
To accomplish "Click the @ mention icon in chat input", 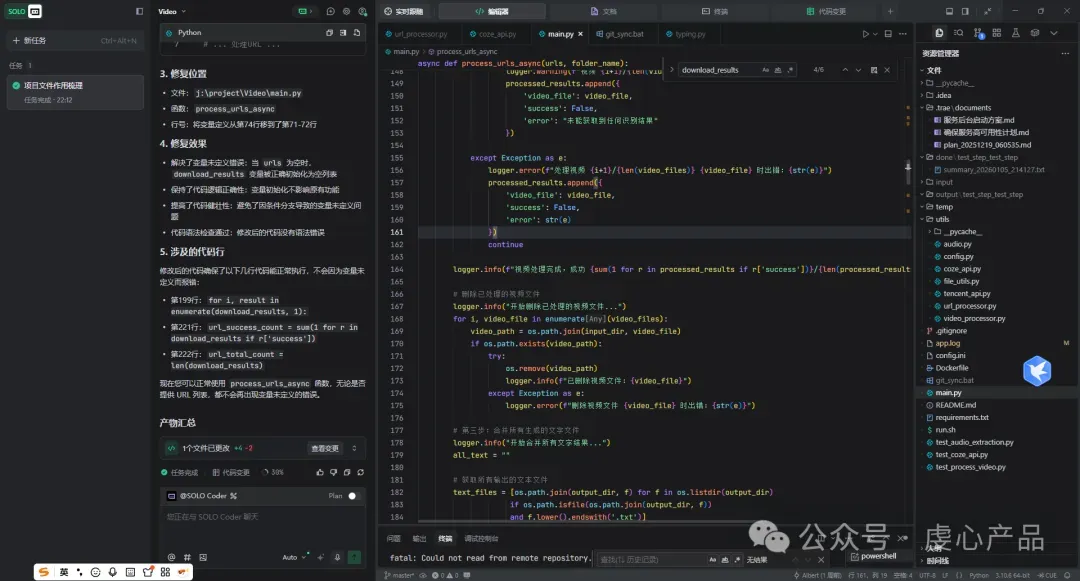I will tap(172, 557).
